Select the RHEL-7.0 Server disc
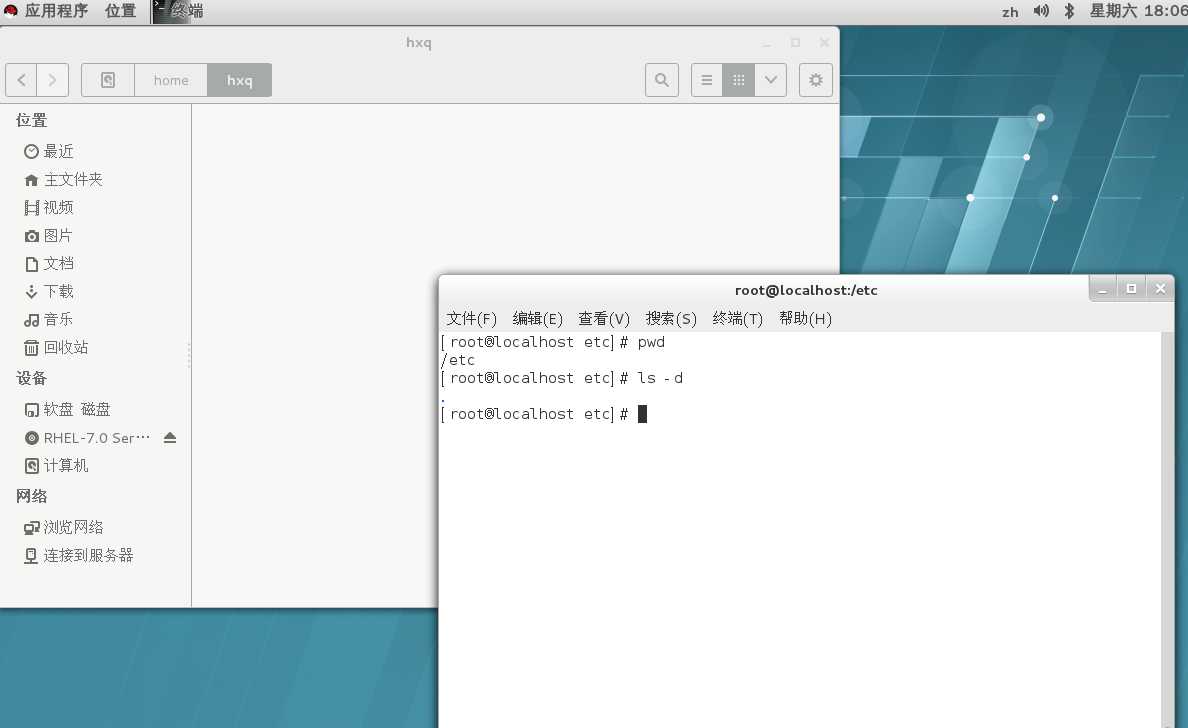1188x728 pixels. (87, 438)
